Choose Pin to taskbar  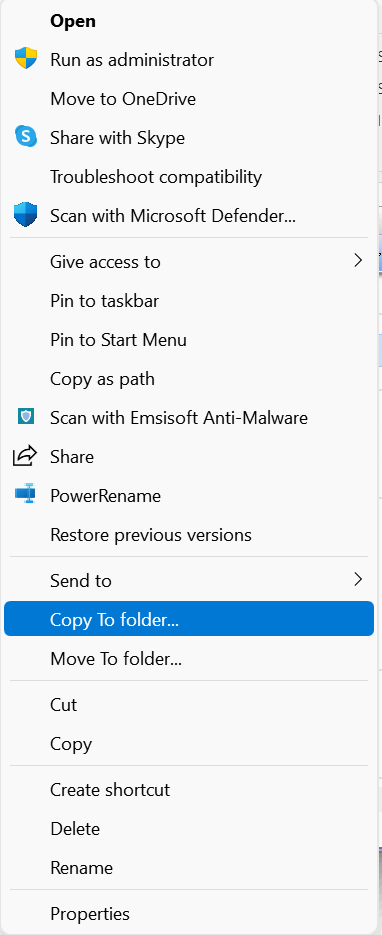189,301
